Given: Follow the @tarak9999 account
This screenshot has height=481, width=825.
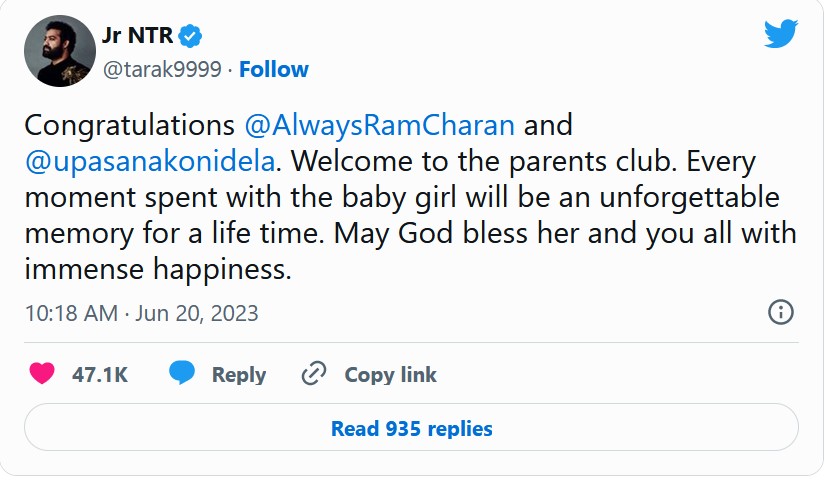Looking at the screenshot, I should pos(274,70).
